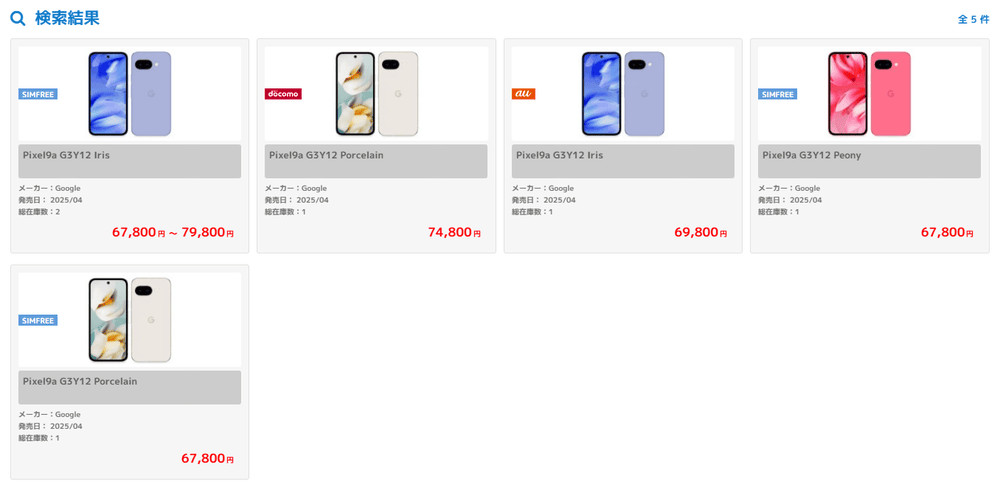Screen dimensions: 1000x487
Task: Click the SIMFREE badge on the Peony card
Action: tap(778, 94)
